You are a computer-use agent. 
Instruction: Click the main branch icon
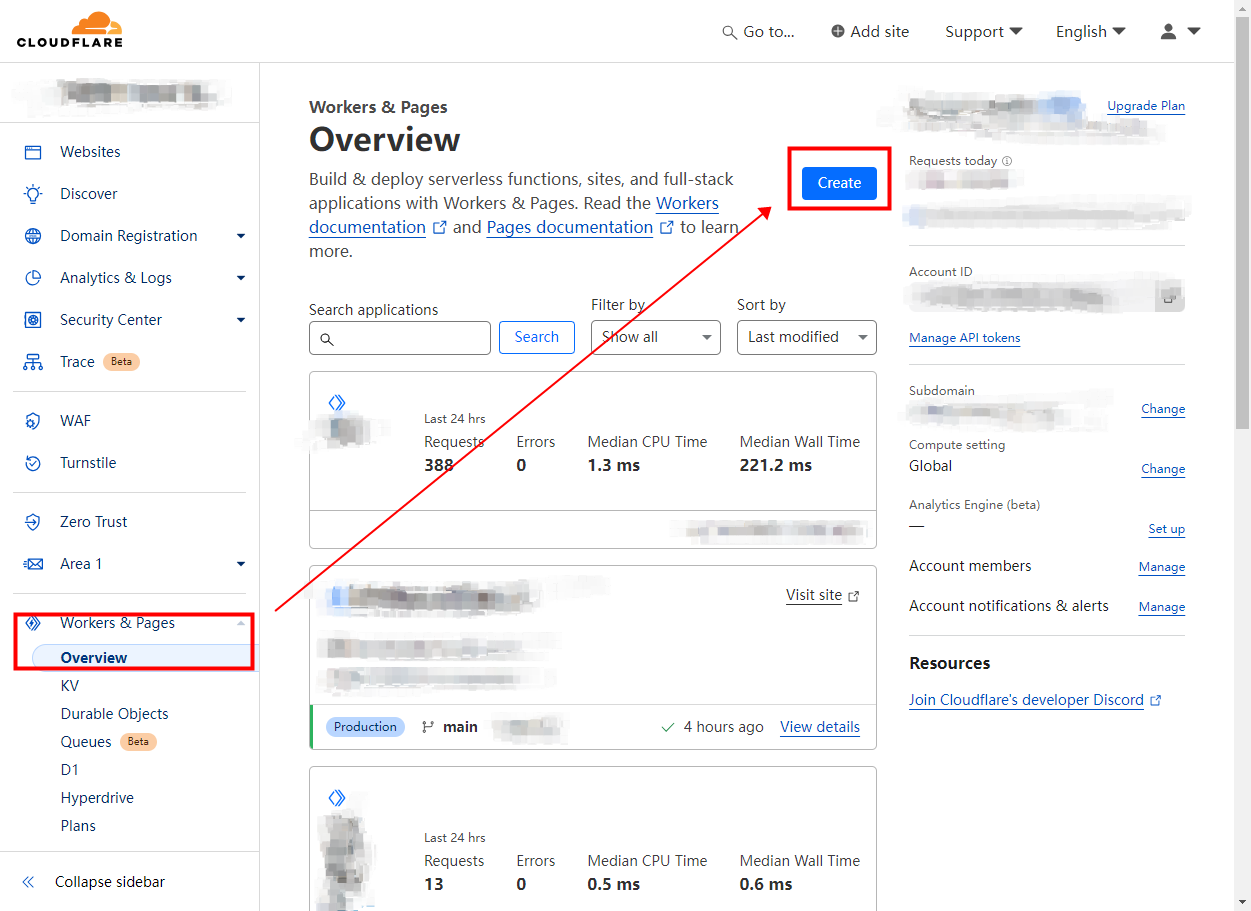pos(428,727)
